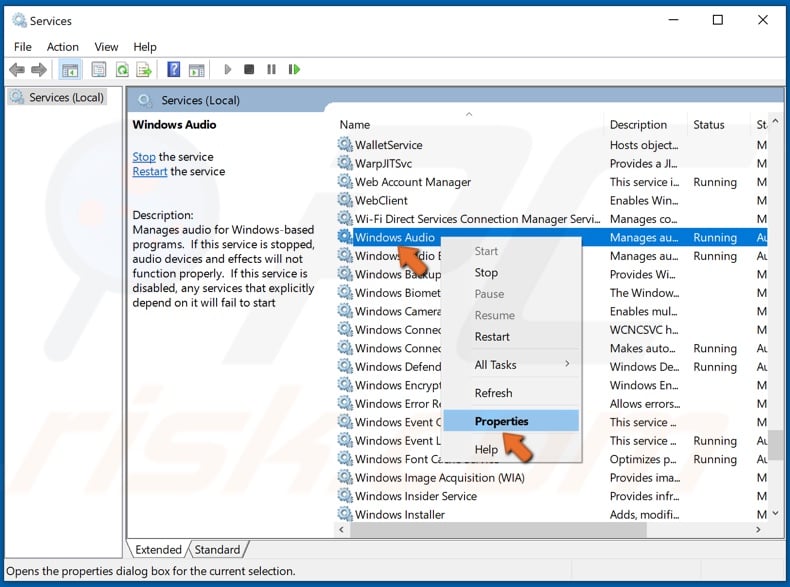Click the vertical scrollbar down arrow
Screen dimensions: 790x587
(x=775, y=513)
